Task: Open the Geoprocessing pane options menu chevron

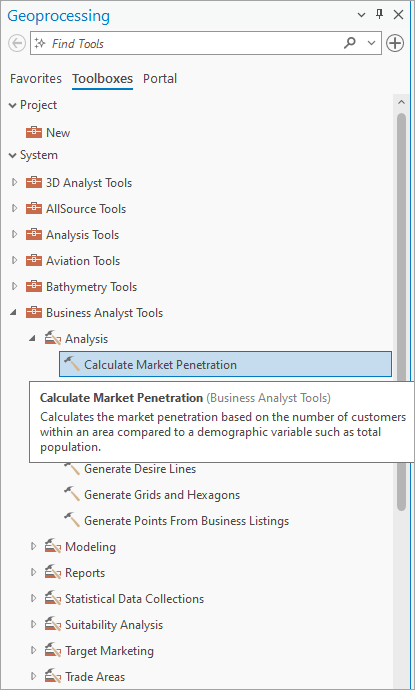Action: 361,15
